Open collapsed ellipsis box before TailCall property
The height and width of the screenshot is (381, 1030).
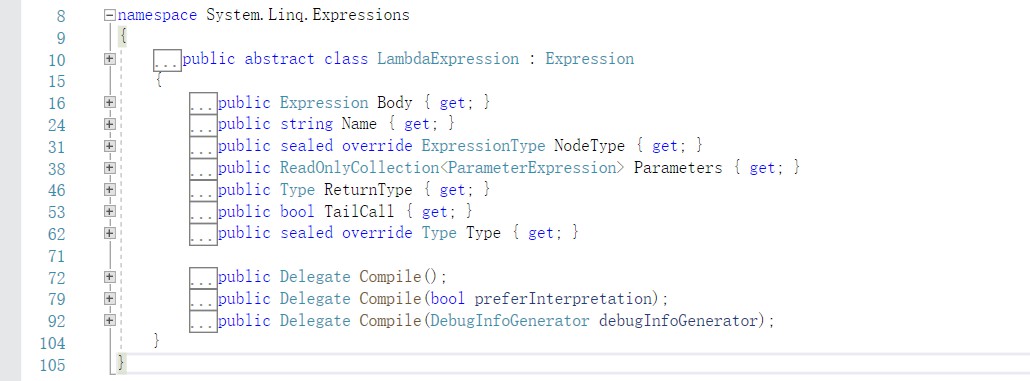203,213
